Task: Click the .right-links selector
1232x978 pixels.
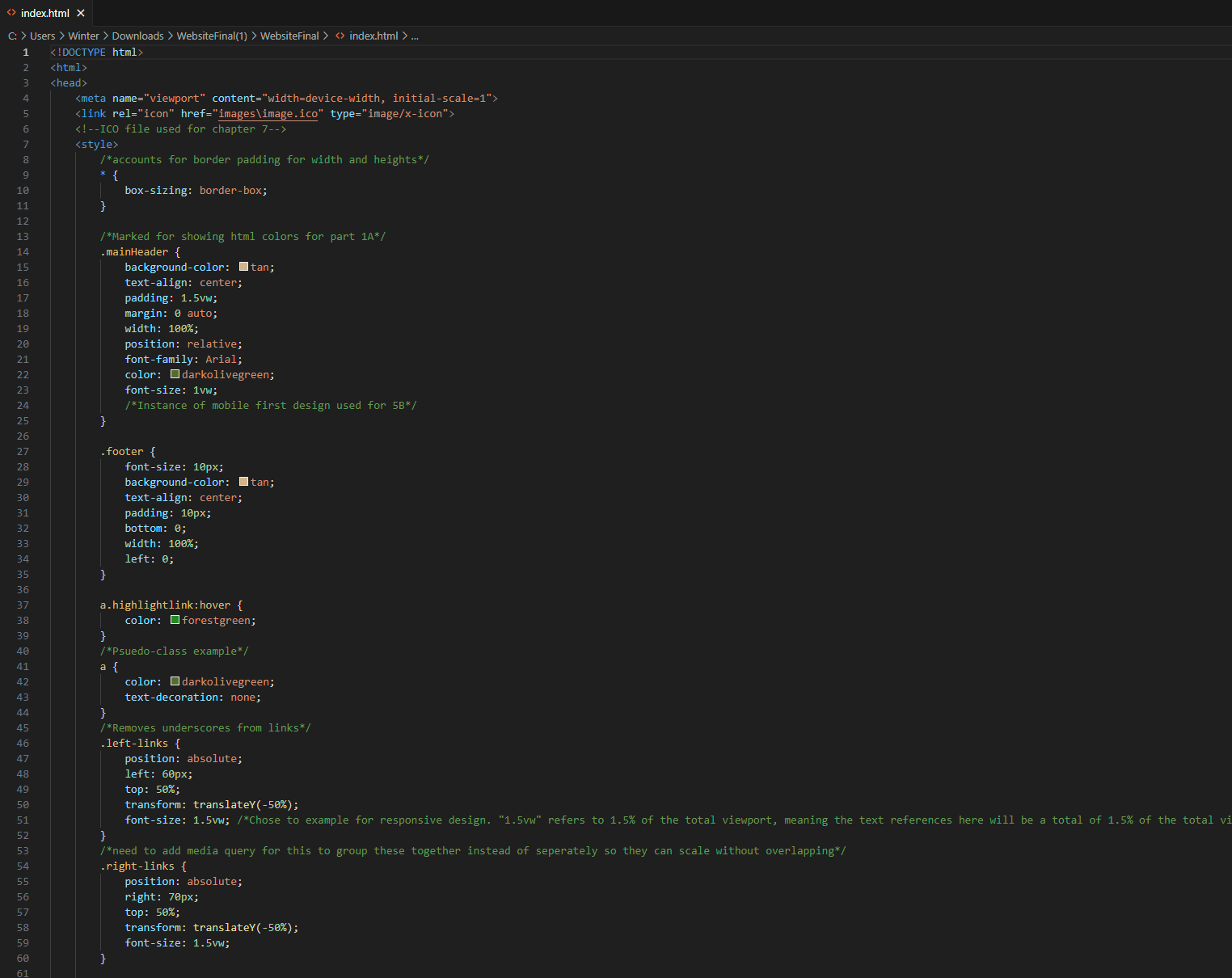Action: click(x=137, y=866)
